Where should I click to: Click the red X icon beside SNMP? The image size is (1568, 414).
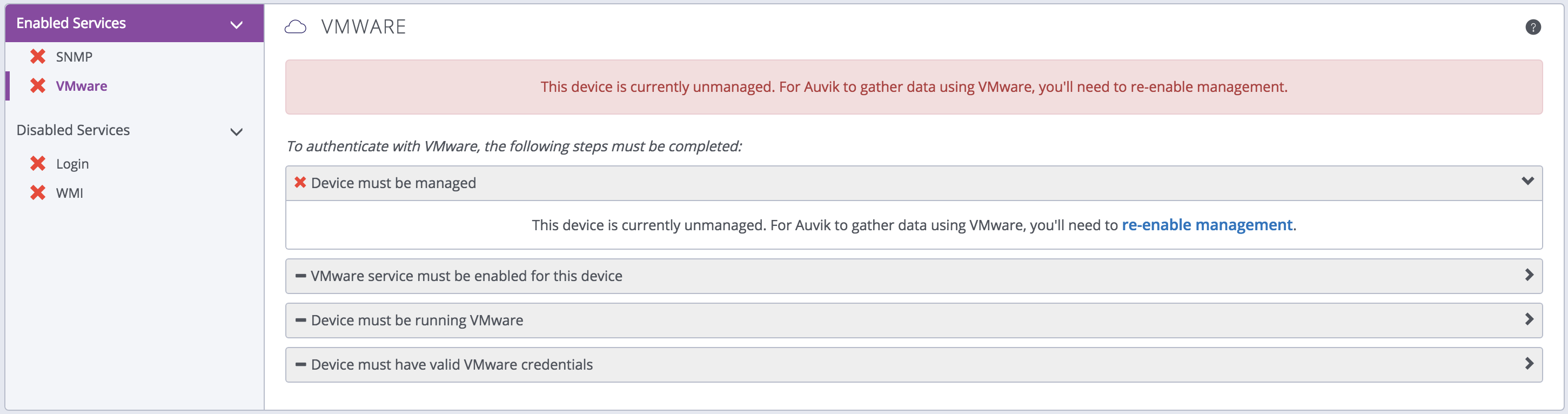pos(38,57)
